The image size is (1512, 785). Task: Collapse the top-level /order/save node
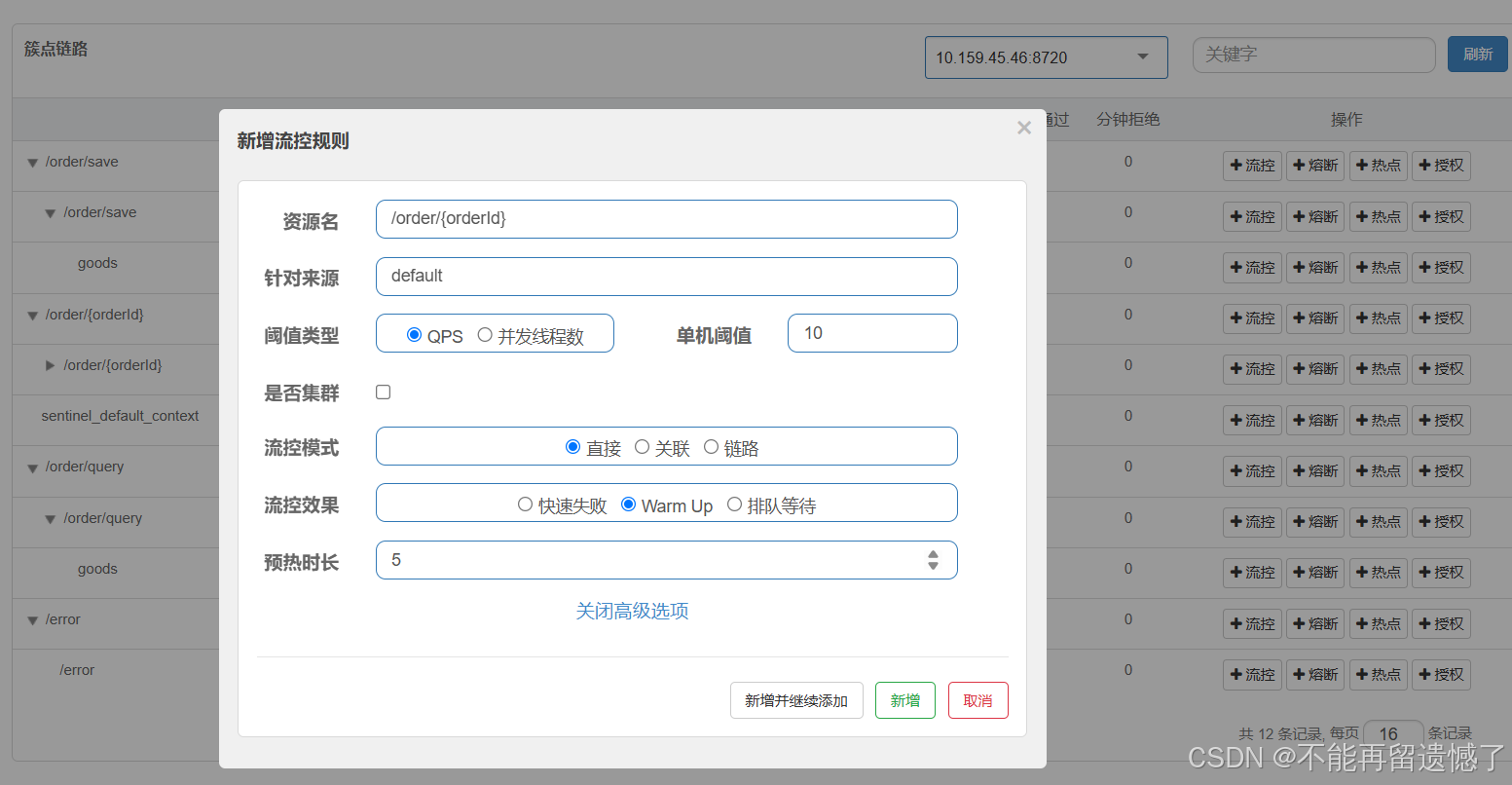pyautogui.click(x=33, y=164)
